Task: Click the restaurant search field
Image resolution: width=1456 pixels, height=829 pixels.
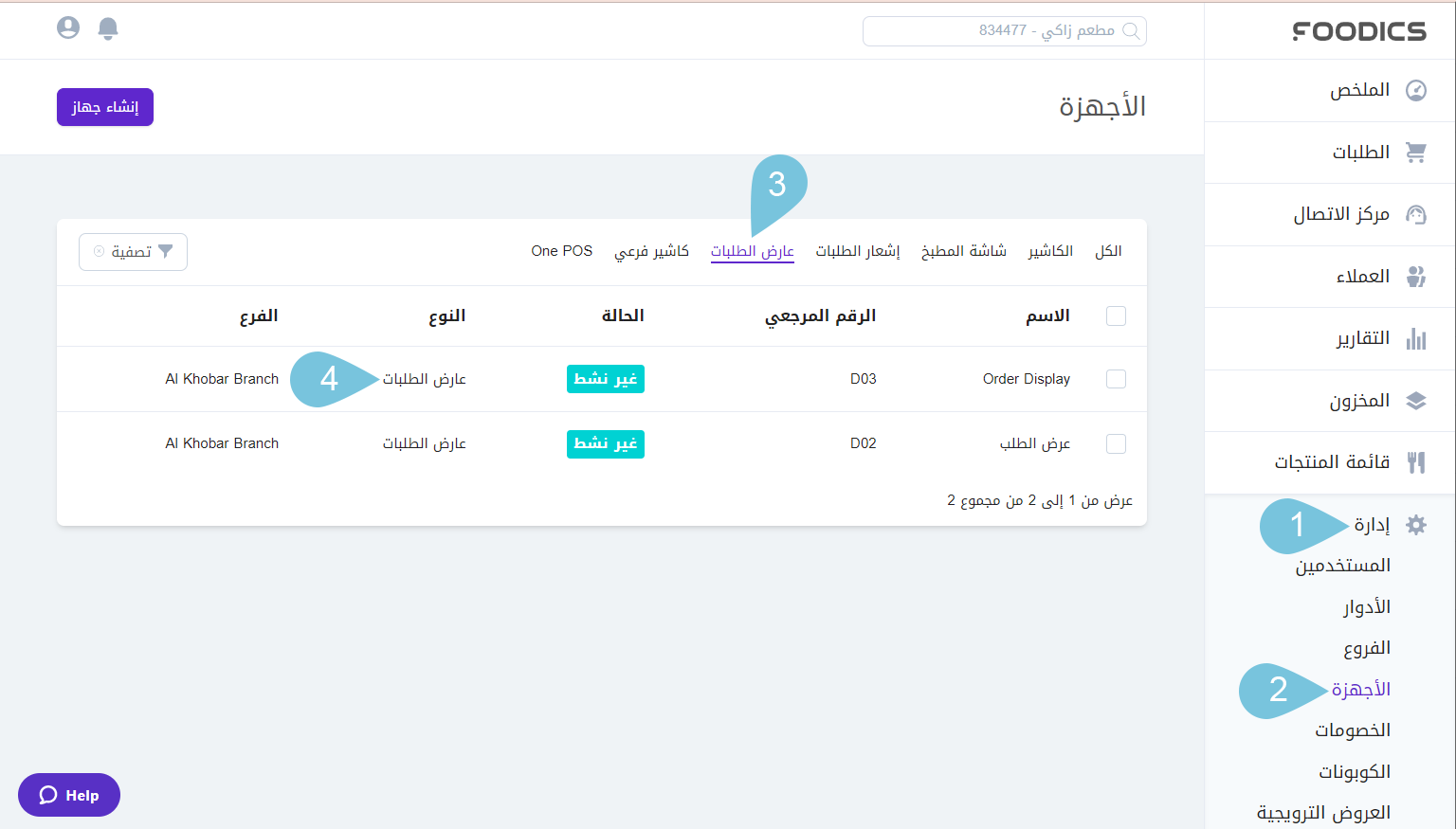Action: tap(1005, 30)
